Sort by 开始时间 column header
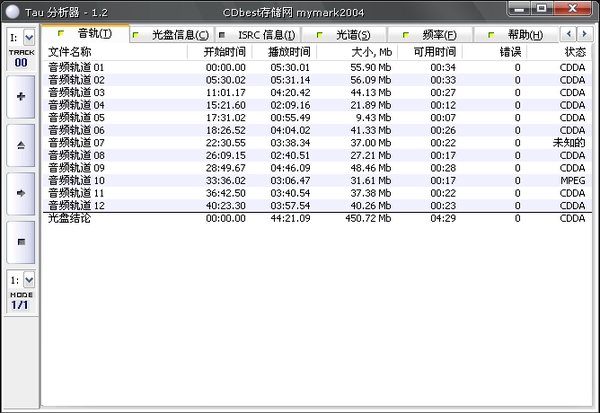The image size is (600, 413). tap(220, 52)
